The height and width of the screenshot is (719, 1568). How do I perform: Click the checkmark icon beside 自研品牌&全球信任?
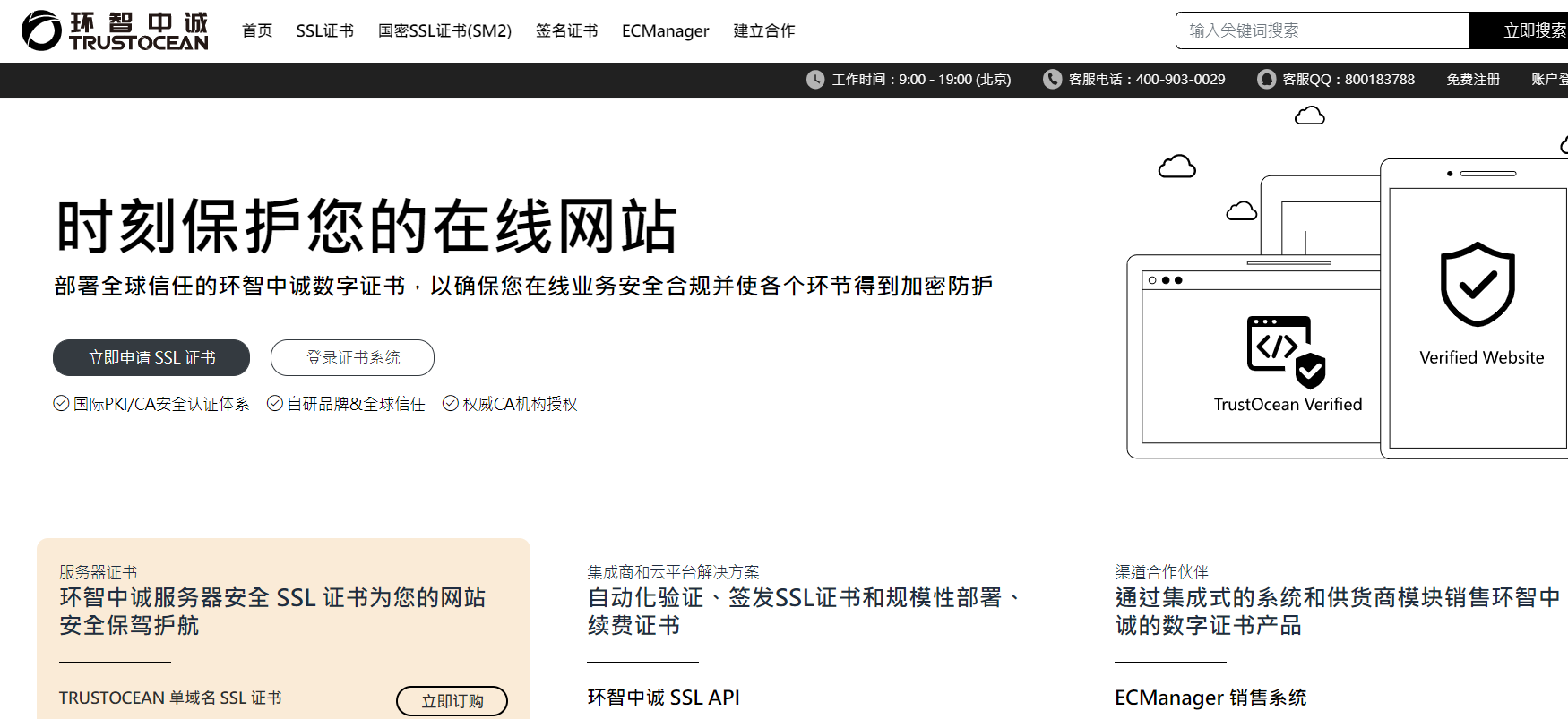[275, 404]
